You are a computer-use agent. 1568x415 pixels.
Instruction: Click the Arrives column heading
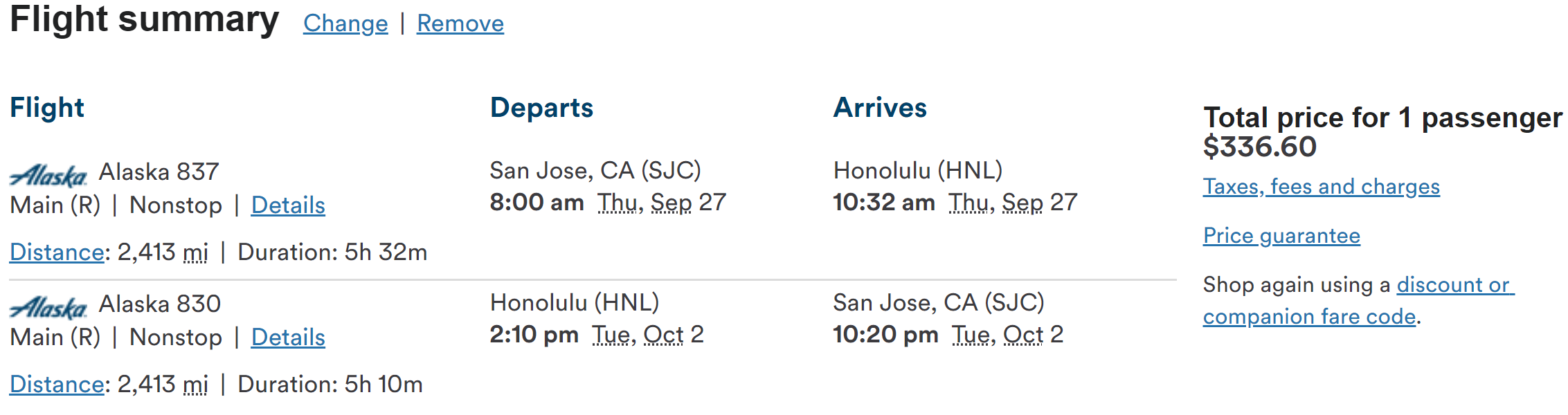pyautogui.click(x=880, y=108)
